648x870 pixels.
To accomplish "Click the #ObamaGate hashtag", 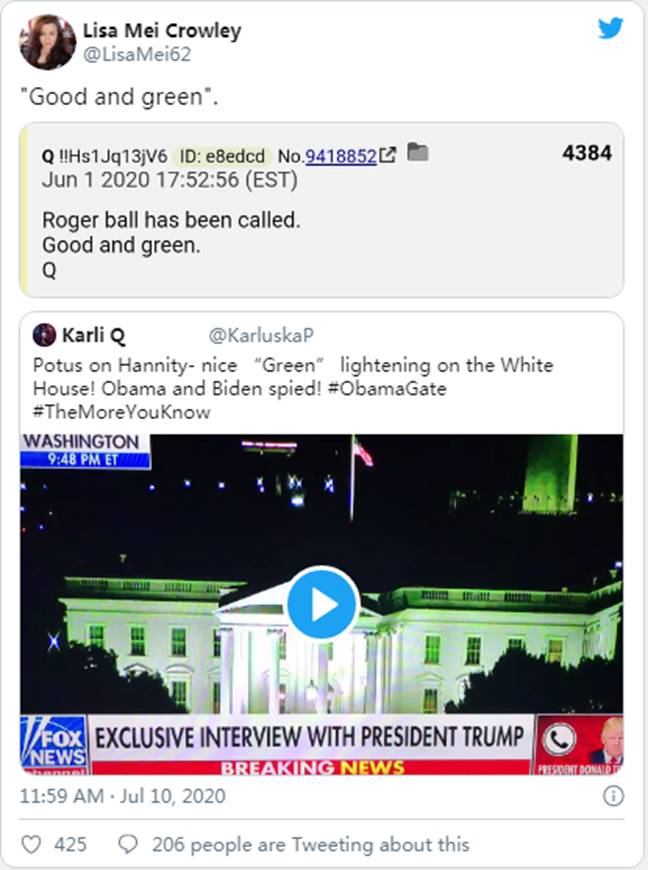I will (387, 388).
